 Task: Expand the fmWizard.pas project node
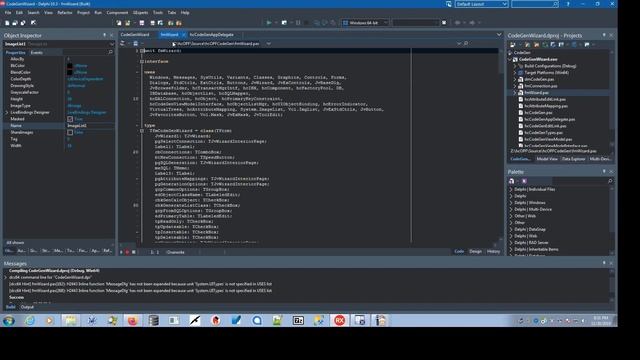tap(516, 93)
